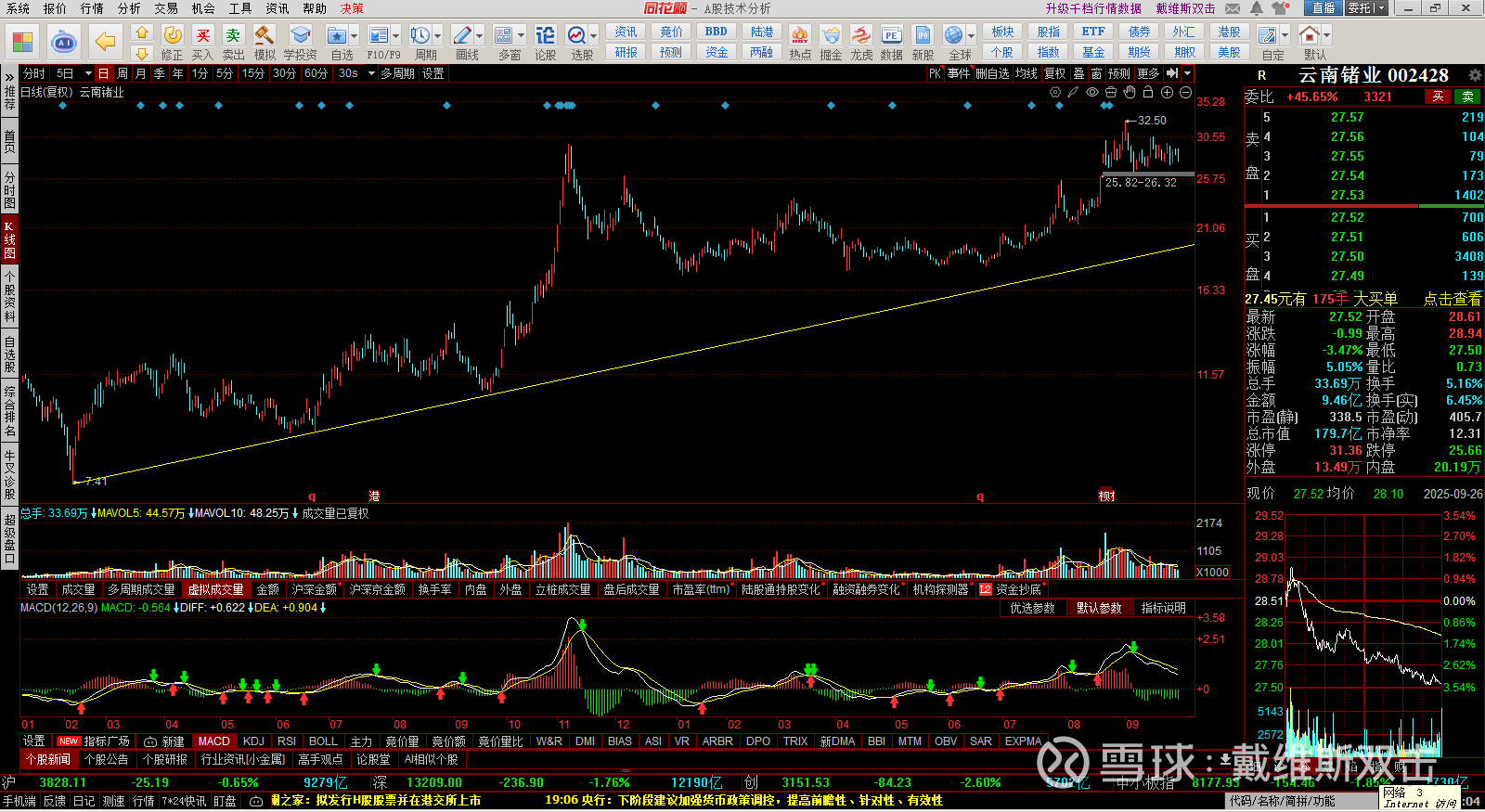Open the 数据 PE data icon
The width and height of the screenshot is (1485, 812).
pos(891,35)
